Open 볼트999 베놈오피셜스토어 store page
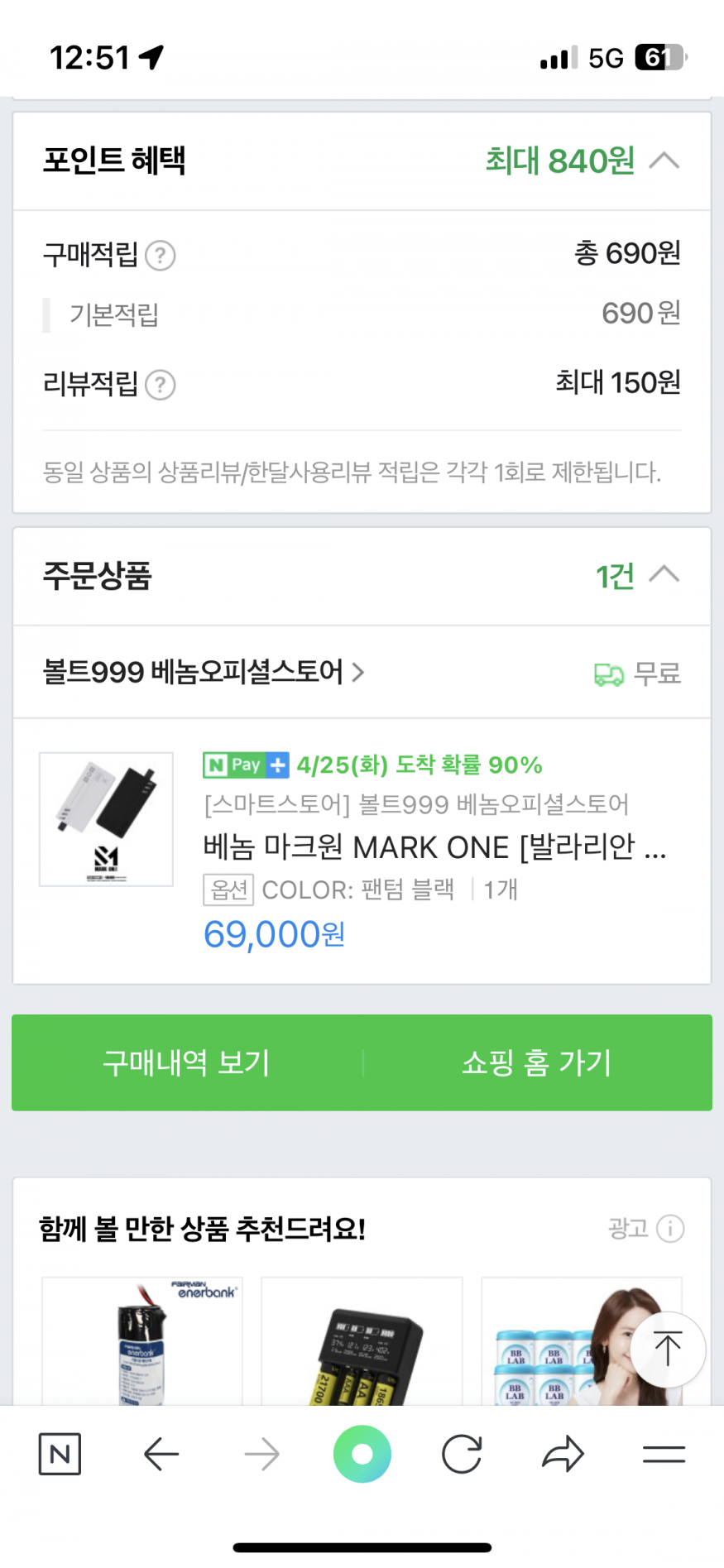724x1568 pixels. [204, 672]
